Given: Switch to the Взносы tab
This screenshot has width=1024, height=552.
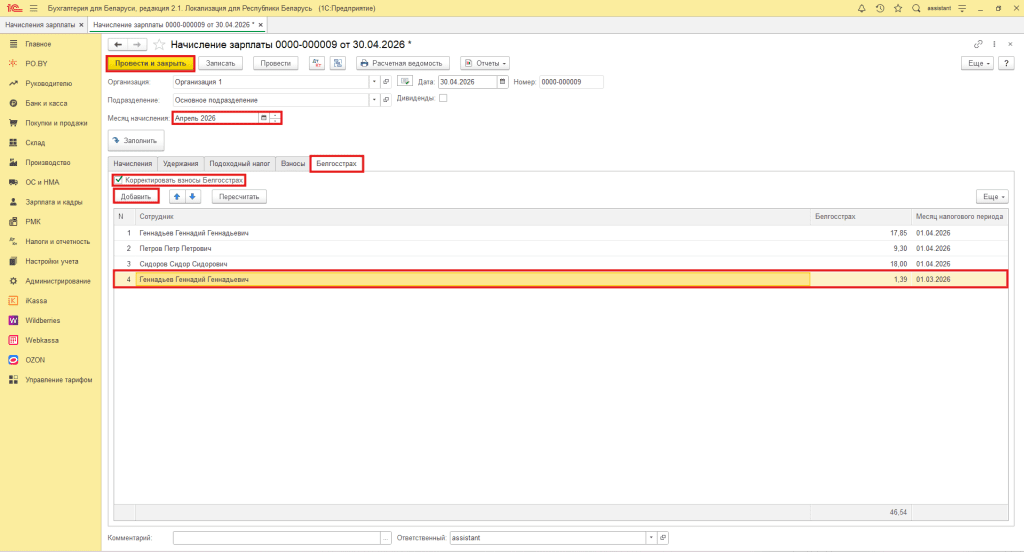Looking at the screenshot, I should [x=293, y=163].
